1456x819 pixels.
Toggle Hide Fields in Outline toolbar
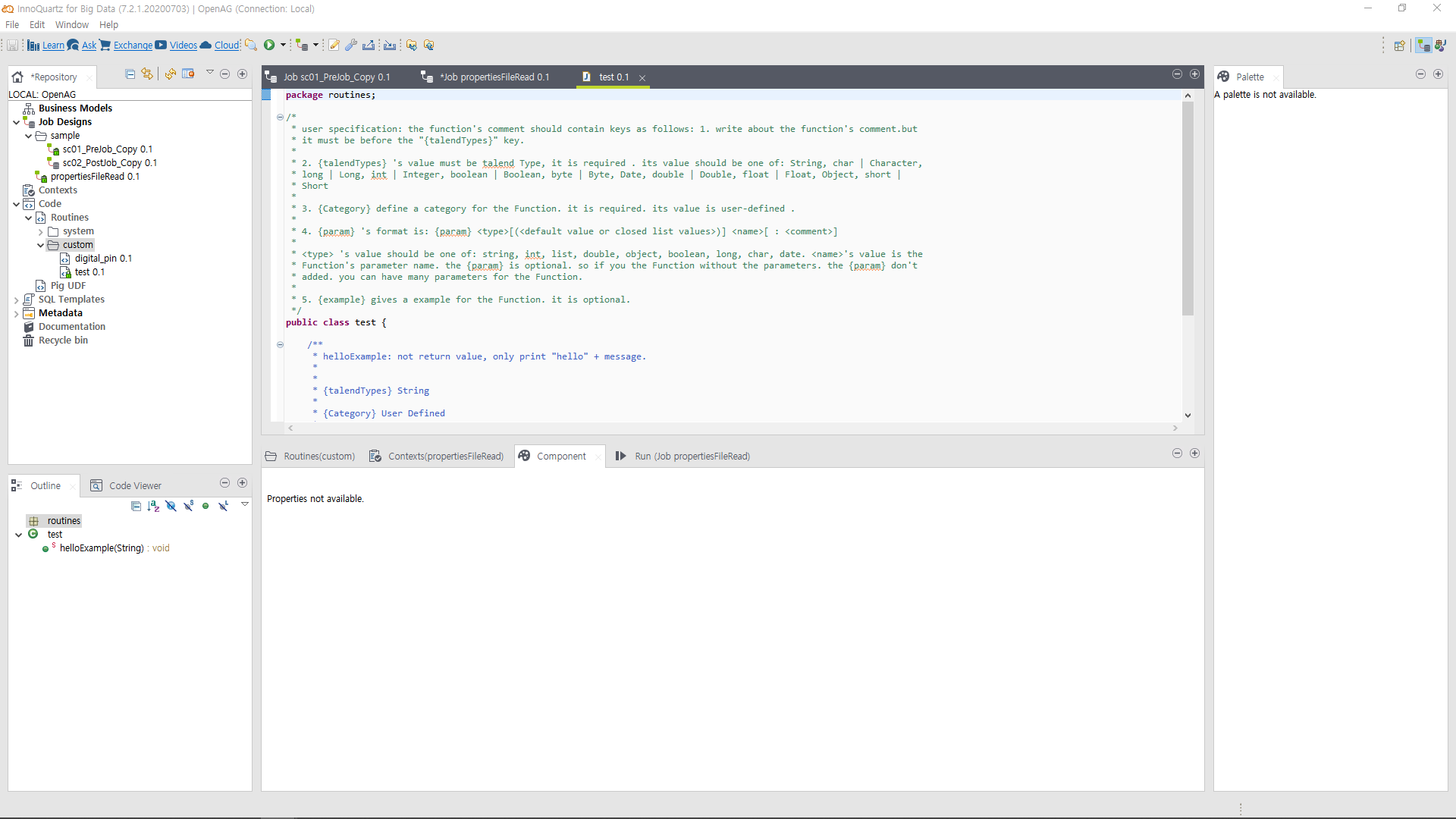(x=171, y=506)
